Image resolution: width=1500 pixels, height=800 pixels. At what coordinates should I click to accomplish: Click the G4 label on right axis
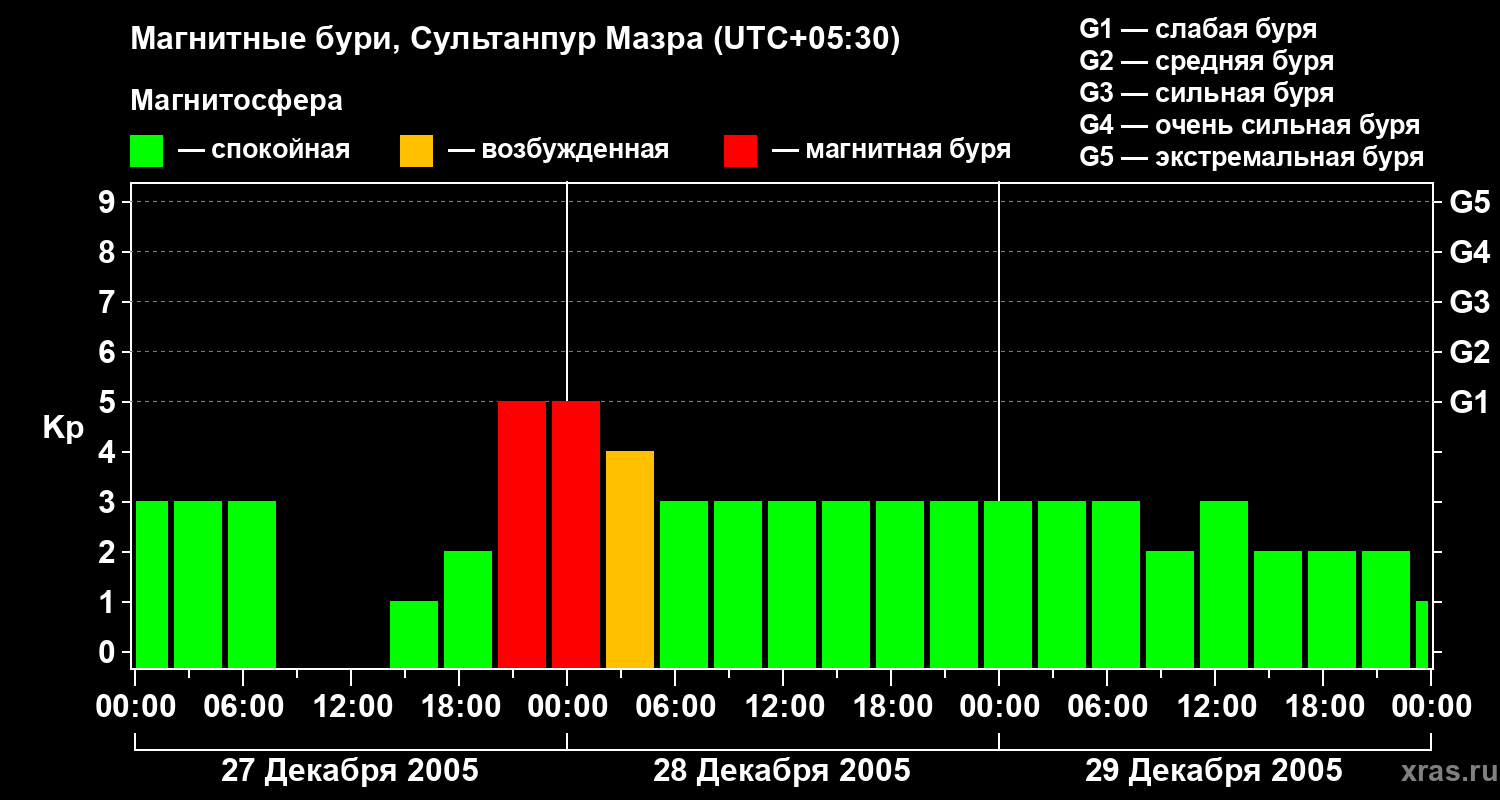tap(1470, 253)
